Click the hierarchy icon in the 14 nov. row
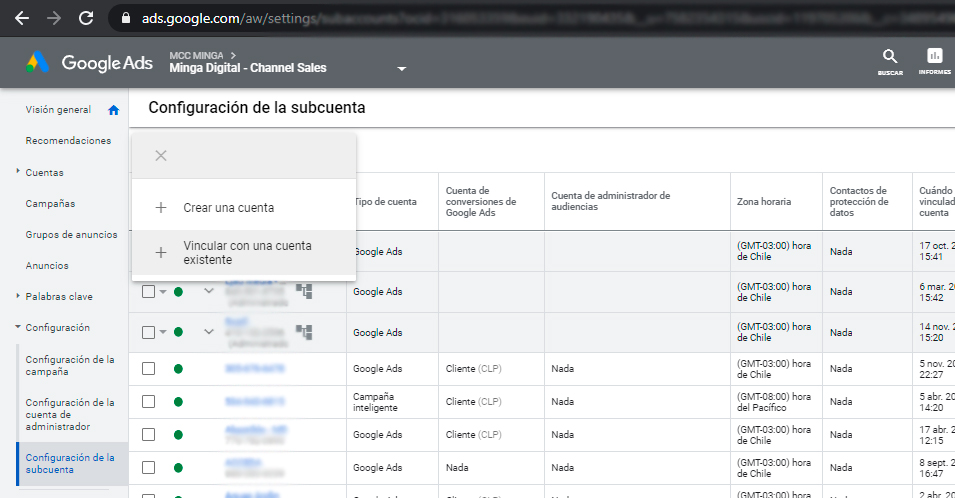 (304, 332)
